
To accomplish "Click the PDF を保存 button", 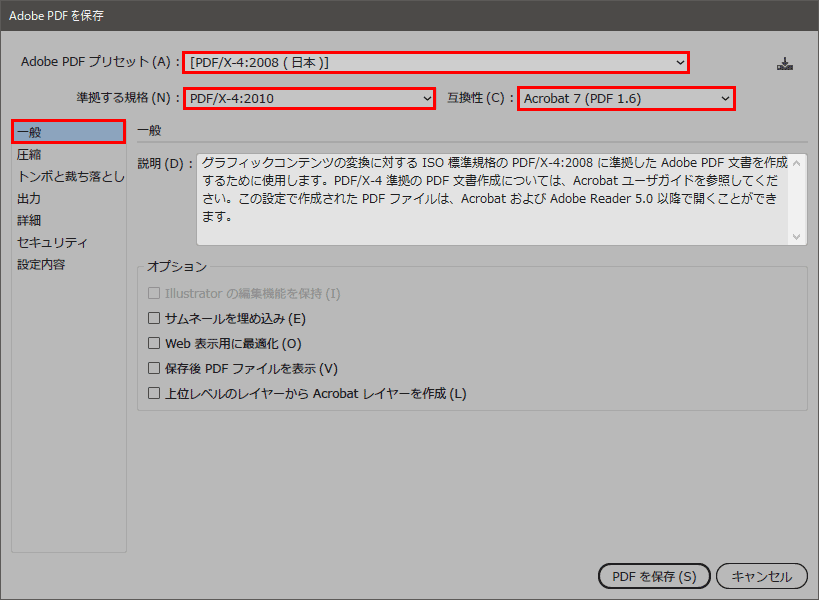I will 654,576.
